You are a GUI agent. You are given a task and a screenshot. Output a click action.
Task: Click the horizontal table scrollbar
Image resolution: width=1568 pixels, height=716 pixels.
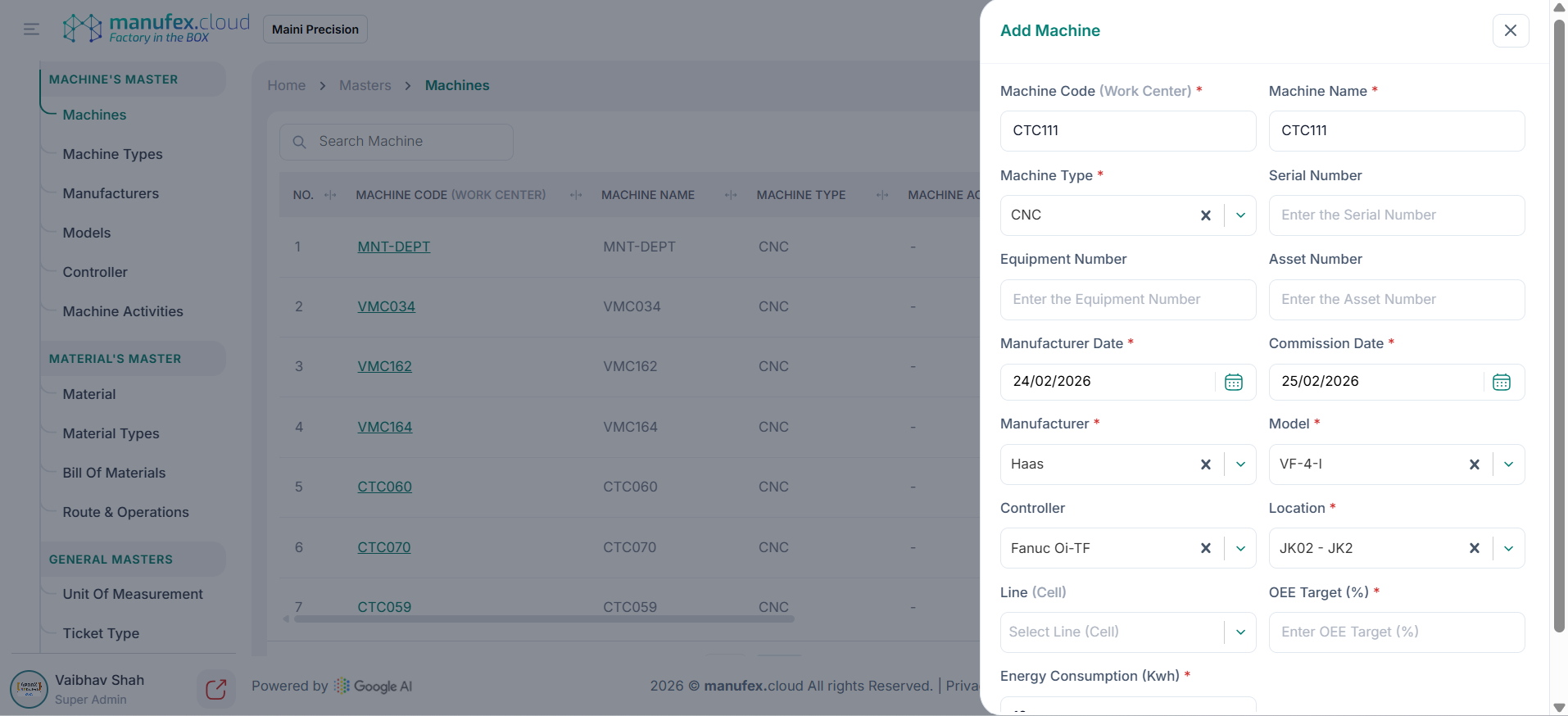[543, 619]
